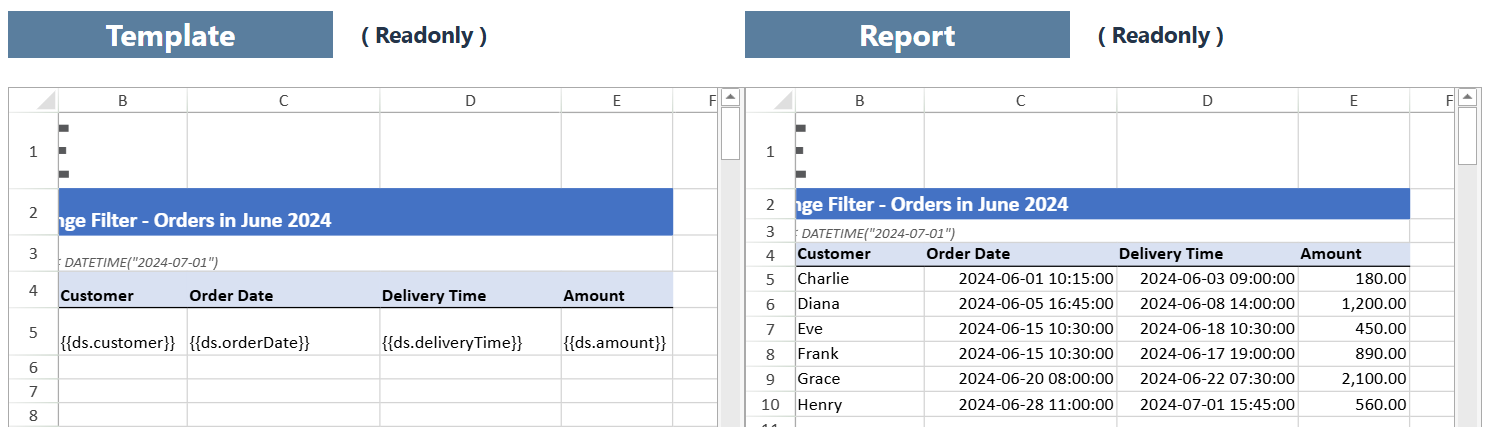Click 'Order Date' header cell in Report

[1020, 254]
